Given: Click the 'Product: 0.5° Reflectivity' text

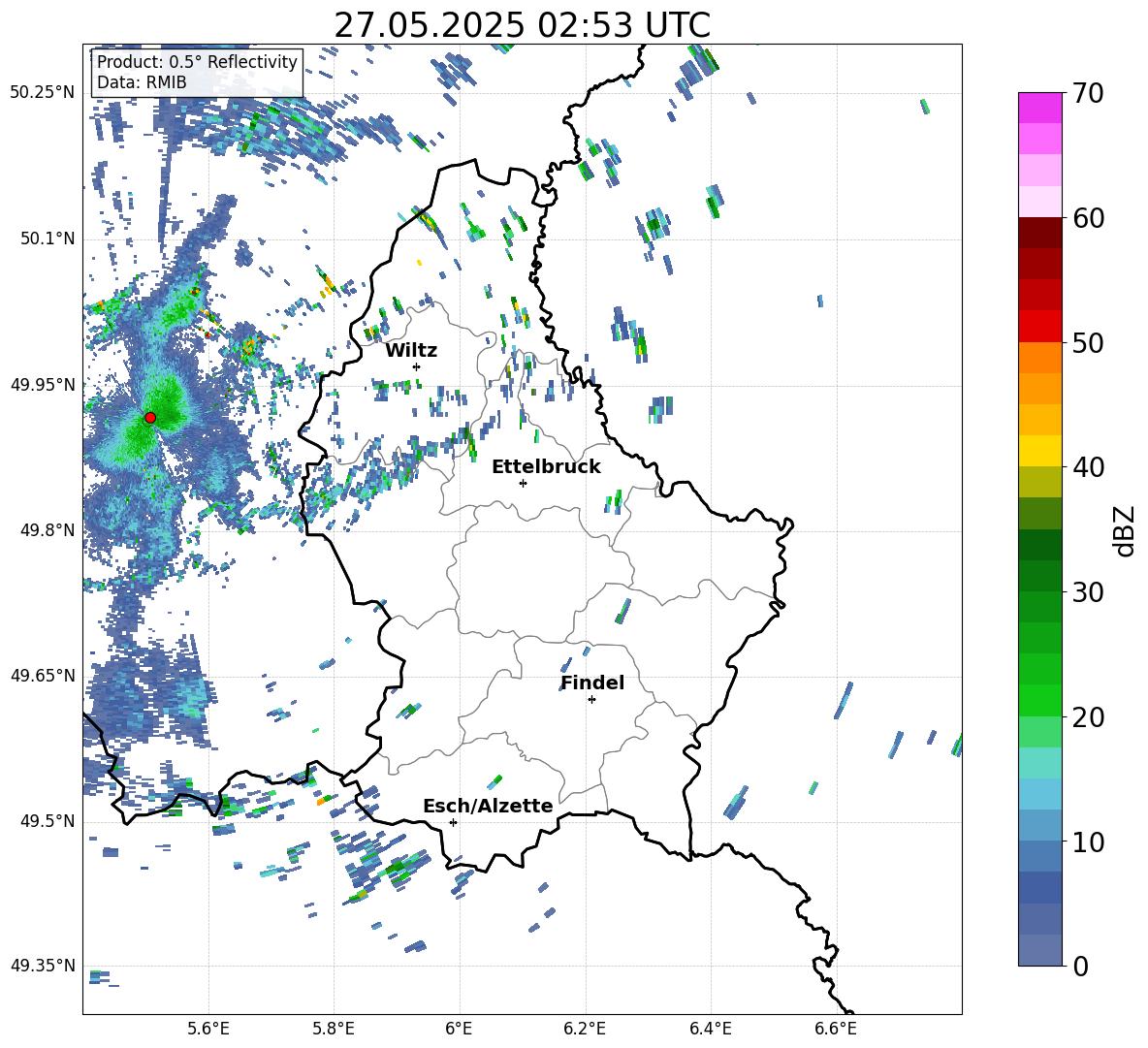Looking at the screenshot, I should point(197,62).
